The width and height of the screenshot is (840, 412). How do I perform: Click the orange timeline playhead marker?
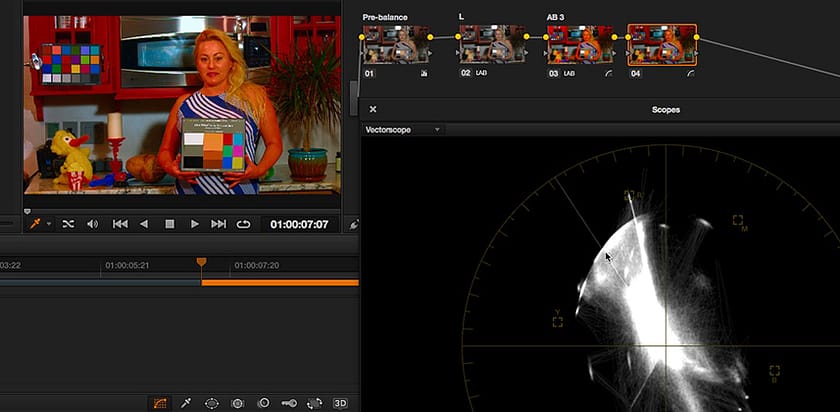click(201, 262)
